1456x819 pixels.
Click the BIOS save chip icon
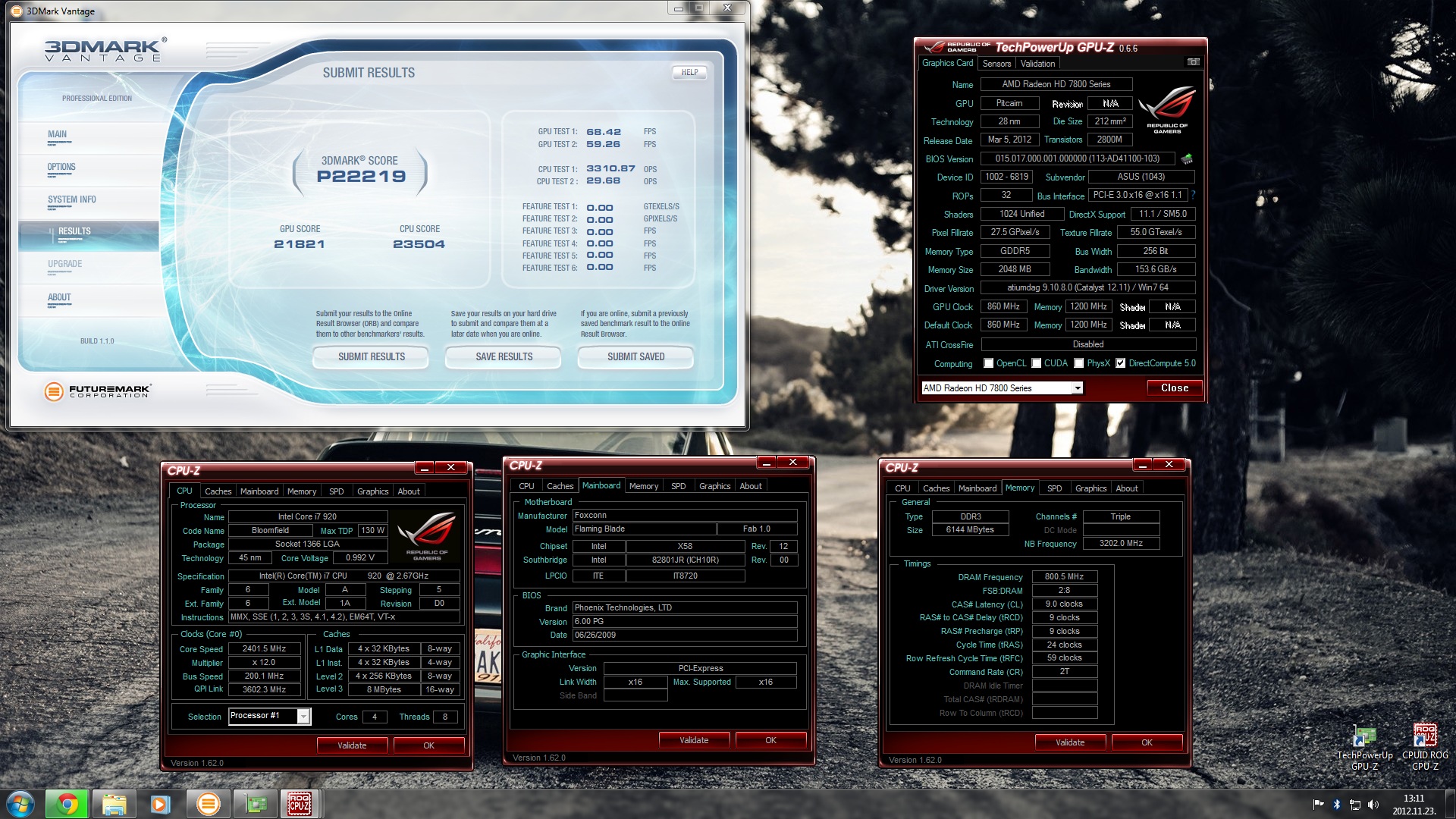coord(1187,158)
